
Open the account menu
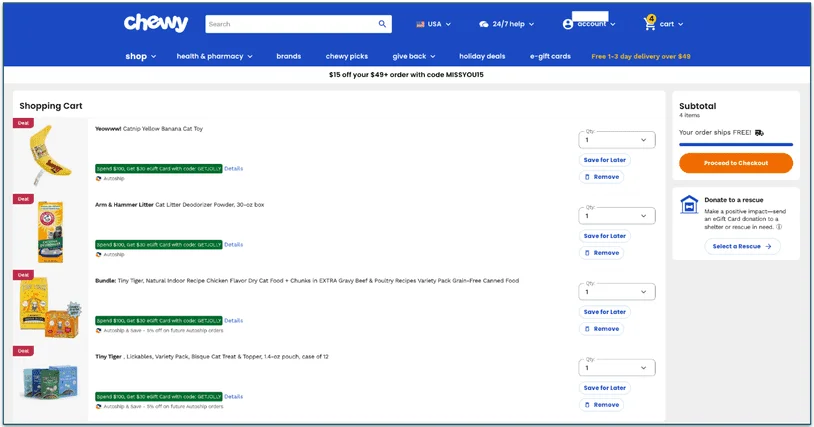coord(589,24)
